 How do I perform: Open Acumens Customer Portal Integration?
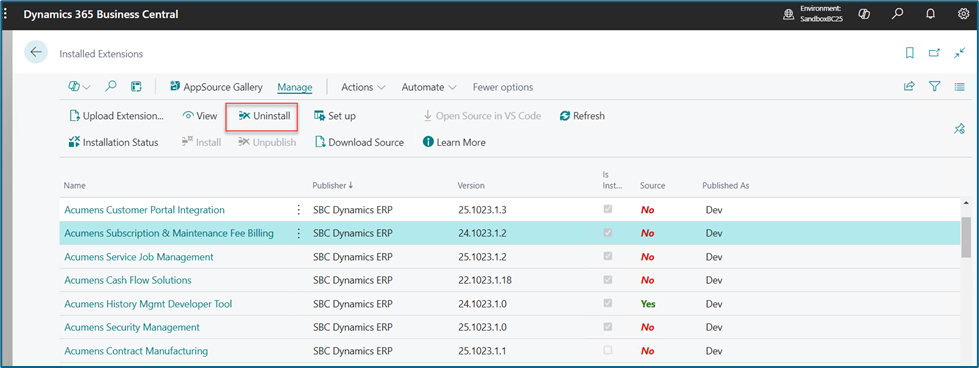[x=144, y=209]
